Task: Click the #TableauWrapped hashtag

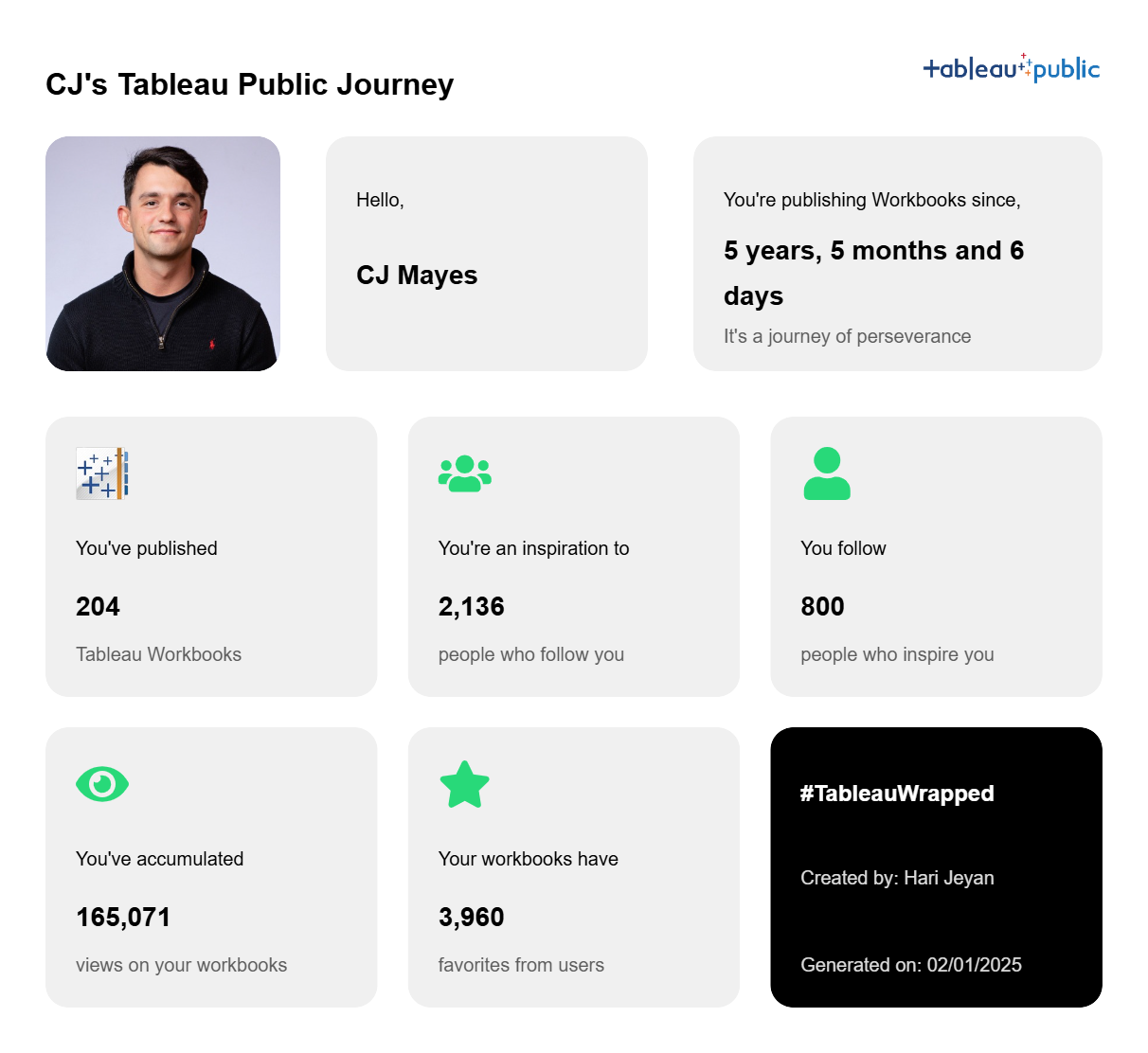Action: 897,794
